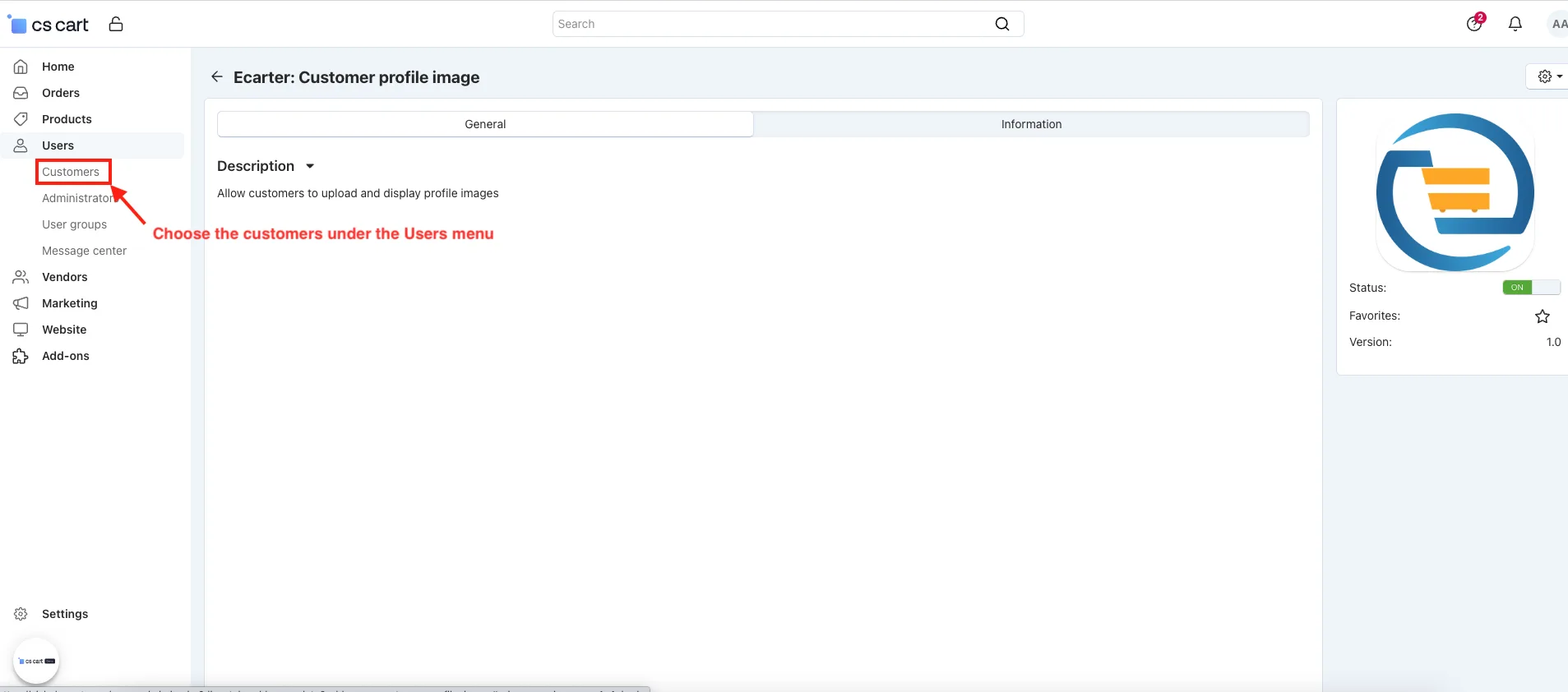This screenshot has height=692, width=1568.
Task: Go back using the left arrow
Action: tap(217, 76)
